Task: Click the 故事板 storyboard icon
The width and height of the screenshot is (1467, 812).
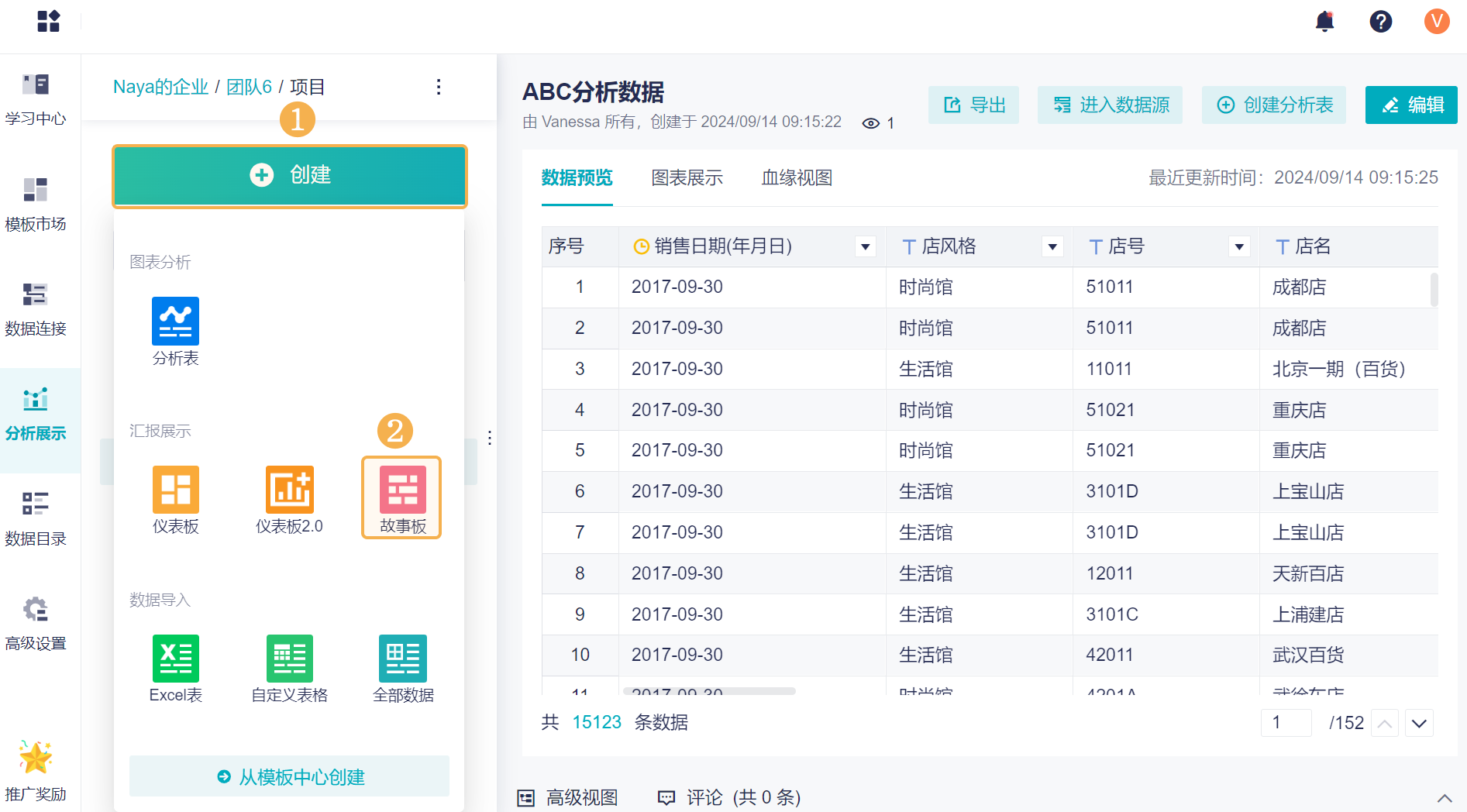Action: coord(402,491)
